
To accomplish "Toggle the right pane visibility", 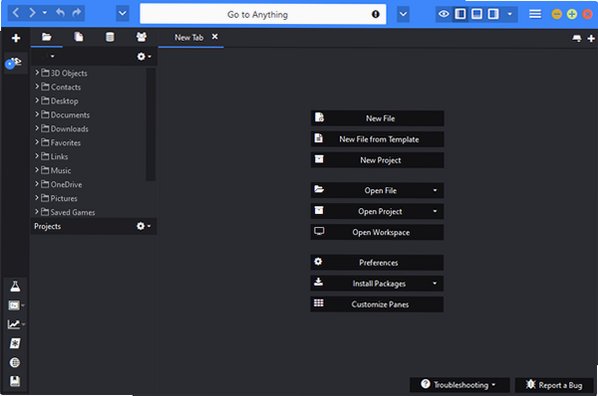I will coord(493,14).
